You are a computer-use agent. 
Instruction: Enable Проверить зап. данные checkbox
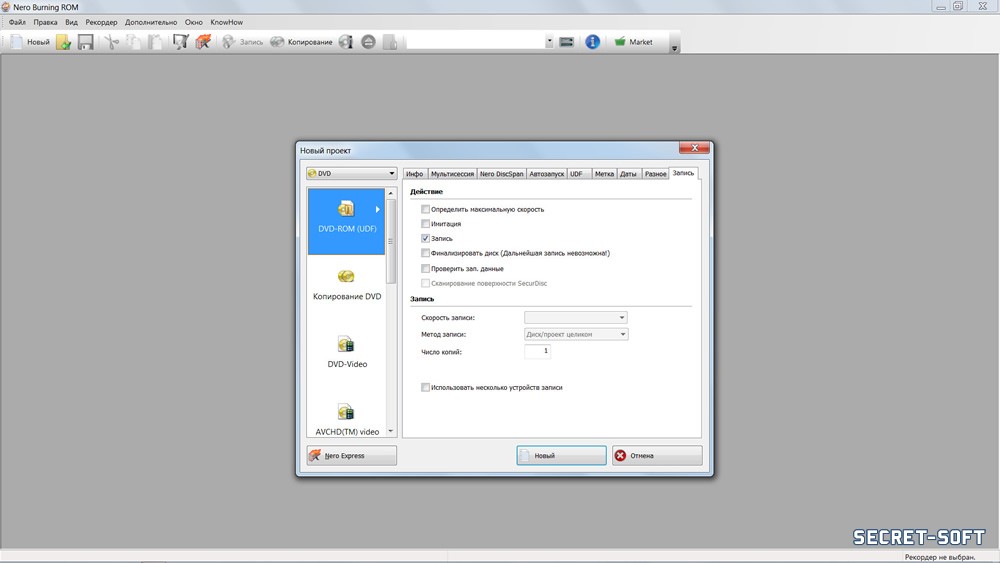425,268
